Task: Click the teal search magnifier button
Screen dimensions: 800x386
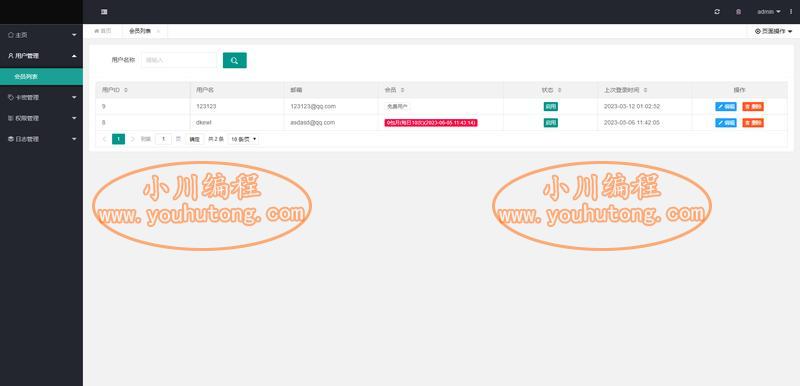Action: [x=235, y=60]
